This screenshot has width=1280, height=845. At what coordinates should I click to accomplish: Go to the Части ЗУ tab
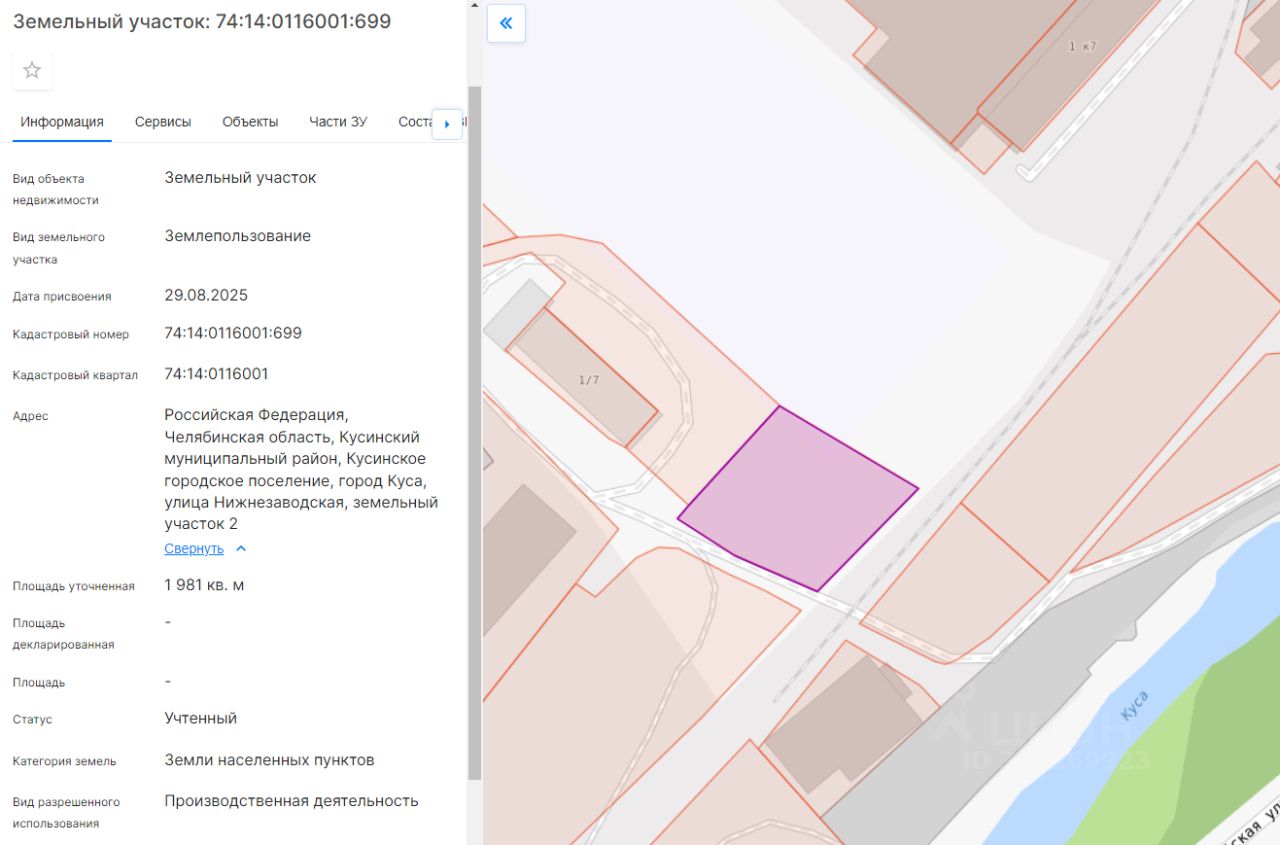pos(338,122)
